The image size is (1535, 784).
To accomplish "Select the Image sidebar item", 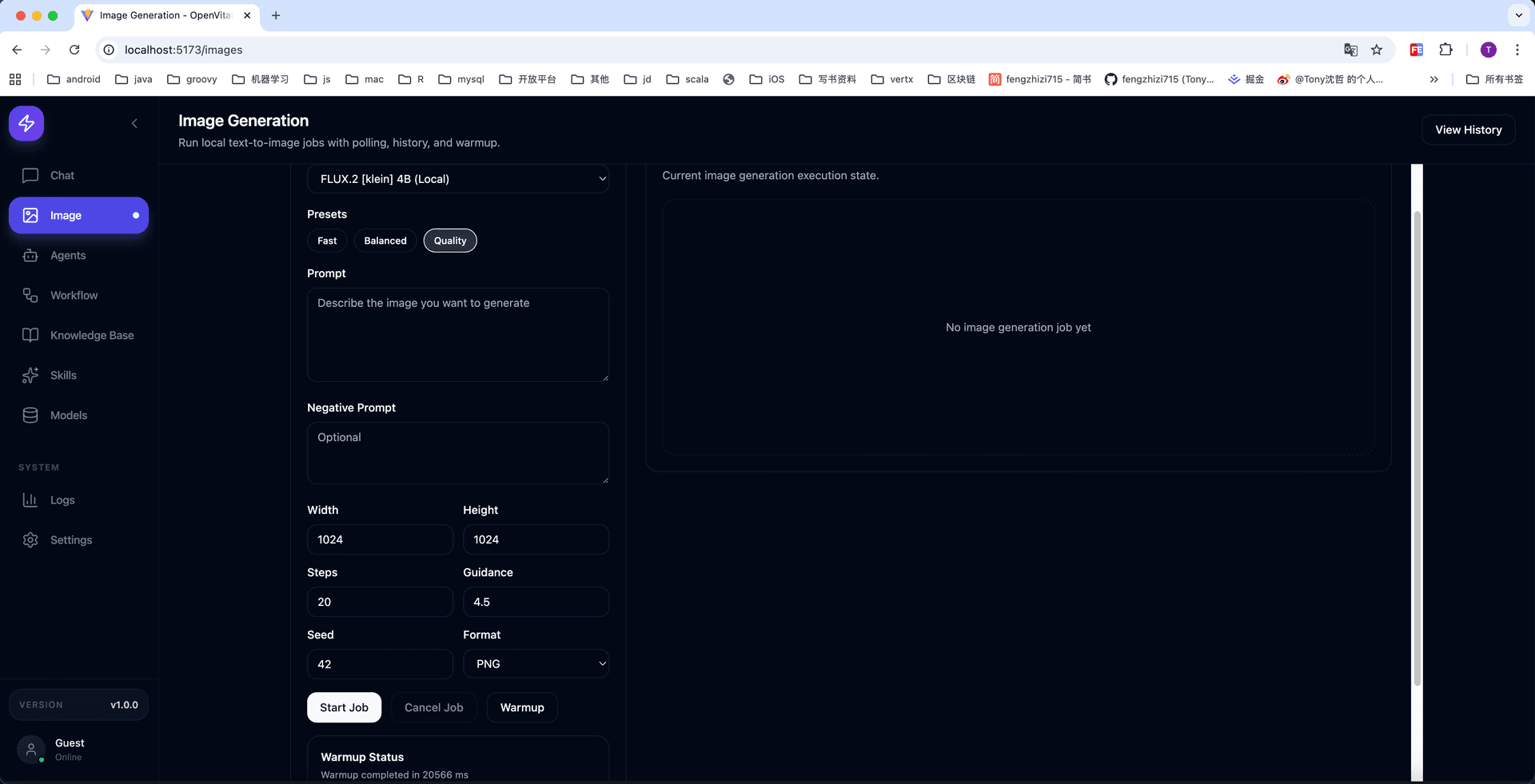I will pyautogui.click(x=78, y=215).
